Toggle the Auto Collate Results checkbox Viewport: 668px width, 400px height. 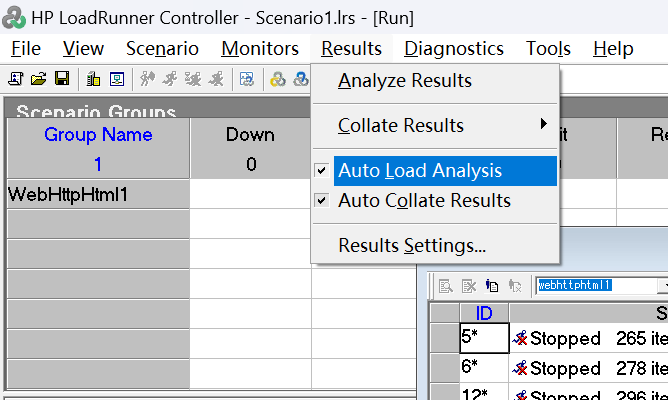(322, 200)
